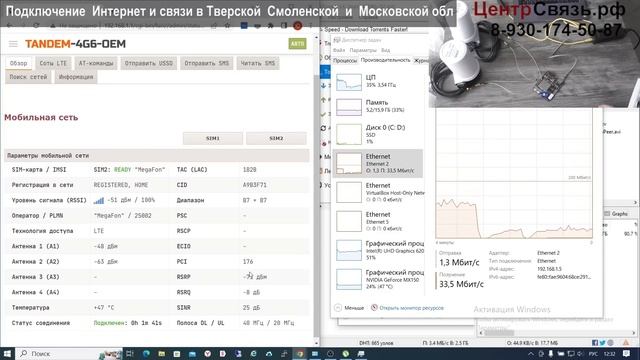
Task: Click the IPv4 address 192.168.1.5
Action: coord(549,269)
